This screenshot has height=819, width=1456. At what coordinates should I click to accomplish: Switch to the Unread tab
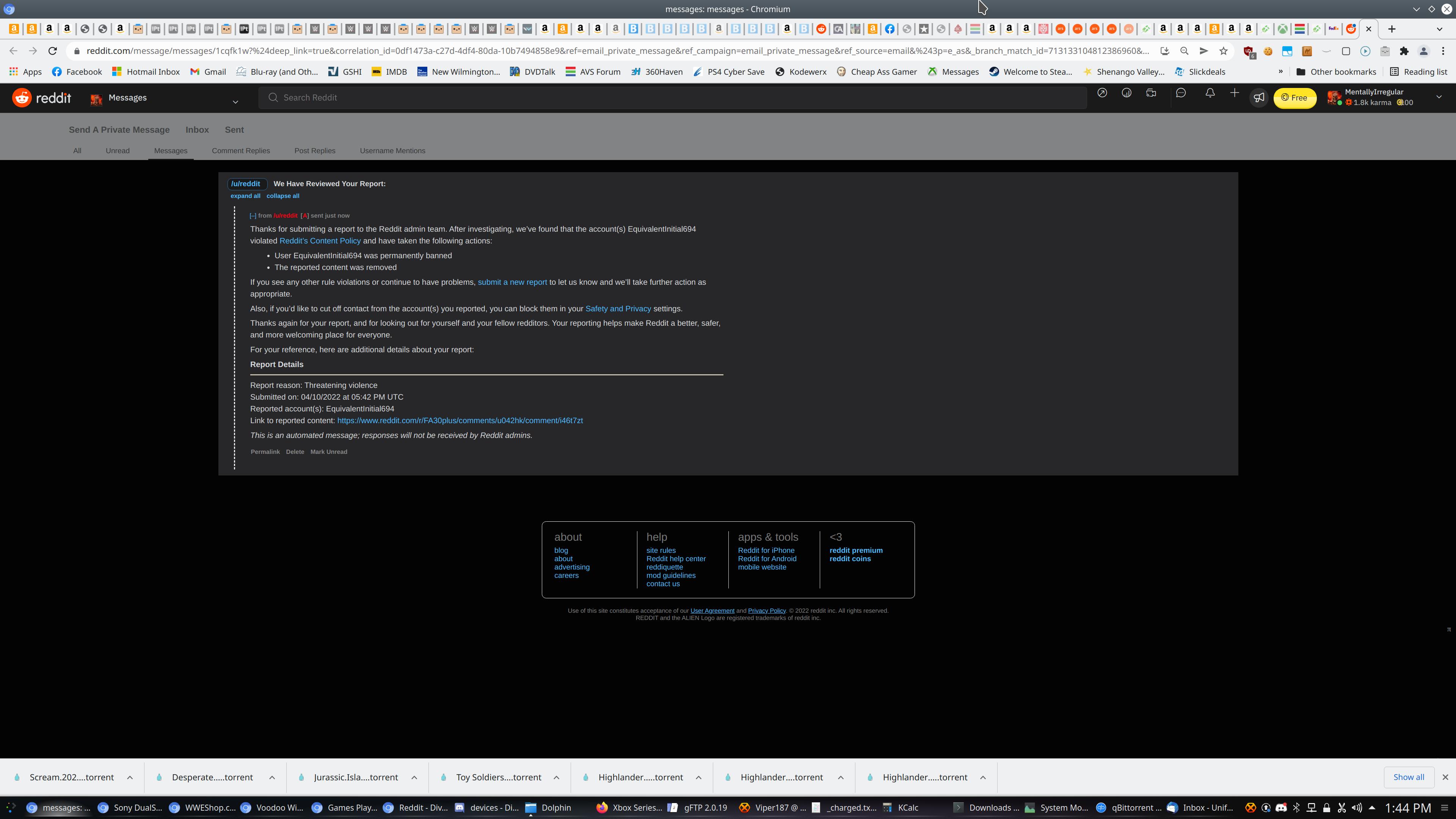[118, 151]
